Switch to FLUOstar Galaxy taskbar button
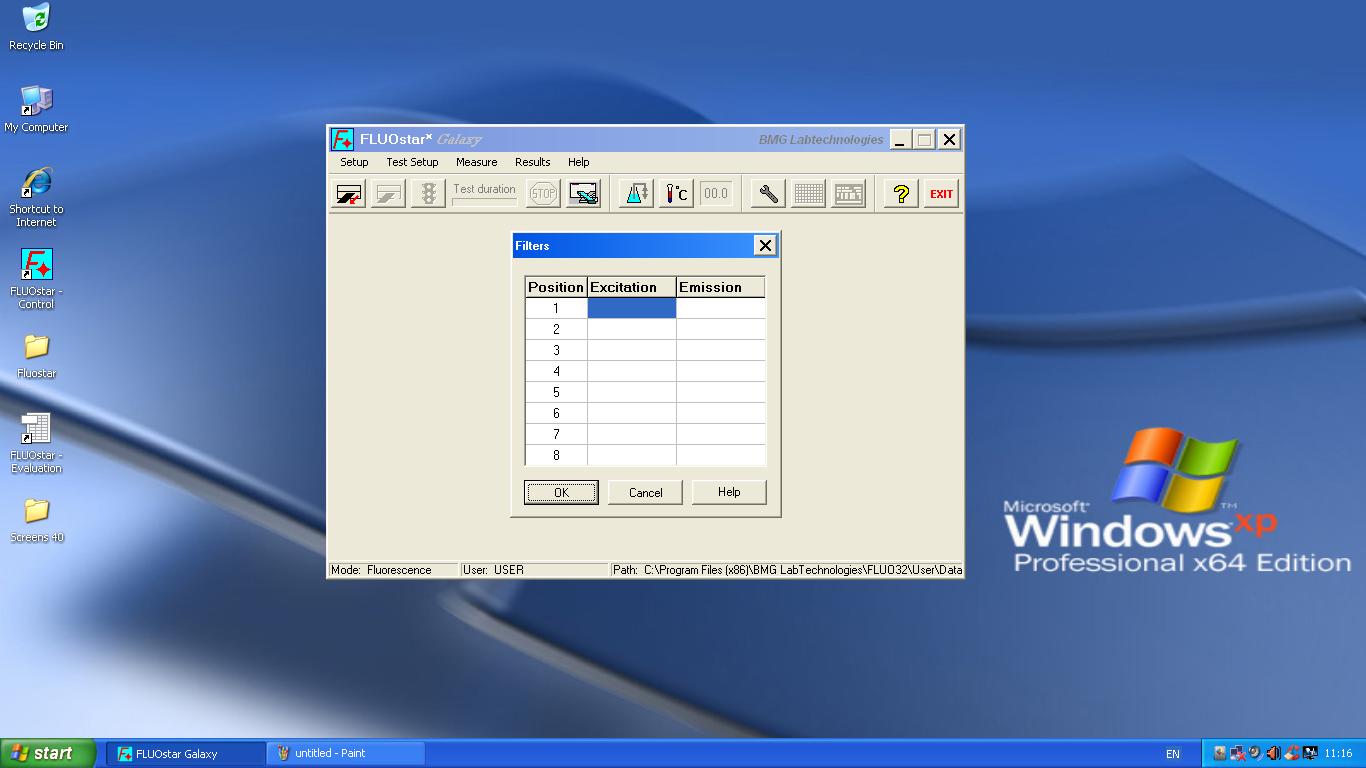The image size is (1366, 768). click(186, 753)
